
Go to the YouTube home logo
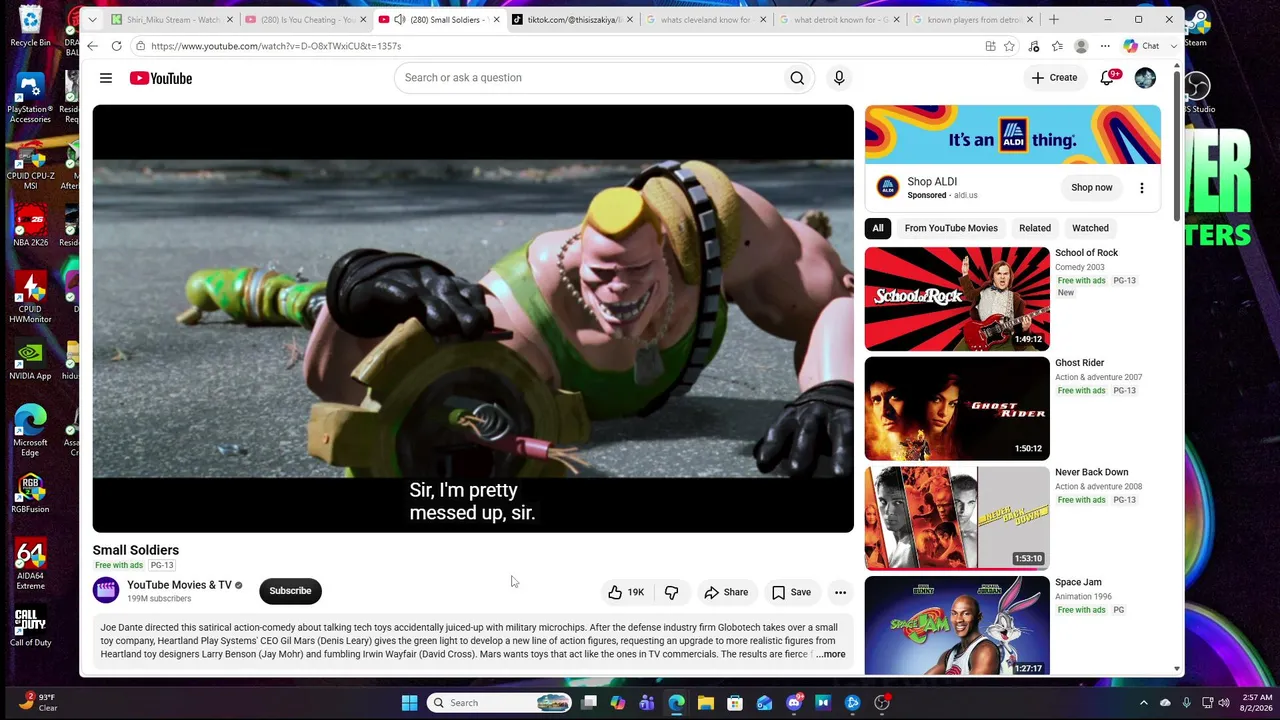pos(161,78)
